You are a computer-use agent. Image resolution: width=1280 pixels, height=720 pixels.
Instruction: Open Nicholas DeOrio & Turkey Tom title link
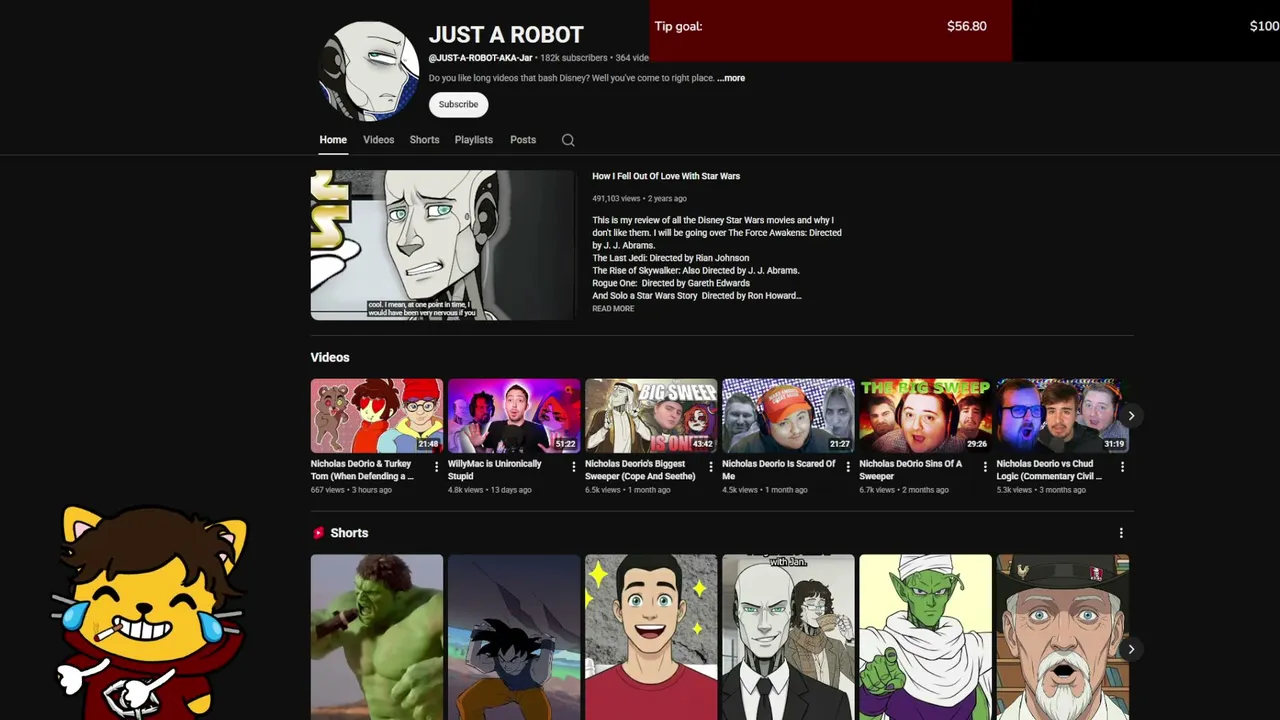pyautogui.click(x=362, y=470)
